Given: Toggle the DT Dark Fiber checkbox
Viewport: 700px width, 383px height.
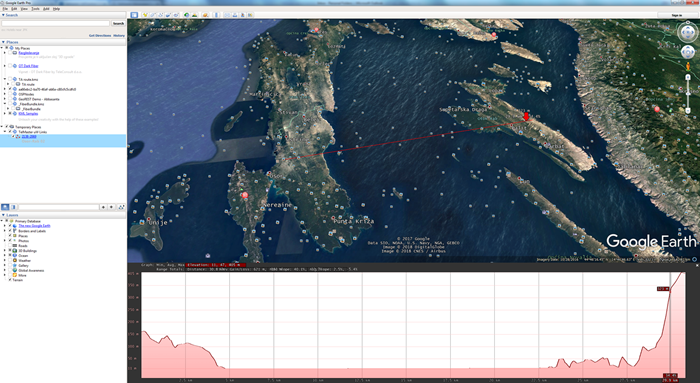Looking at the screenshot, I should tap(10, 66).
